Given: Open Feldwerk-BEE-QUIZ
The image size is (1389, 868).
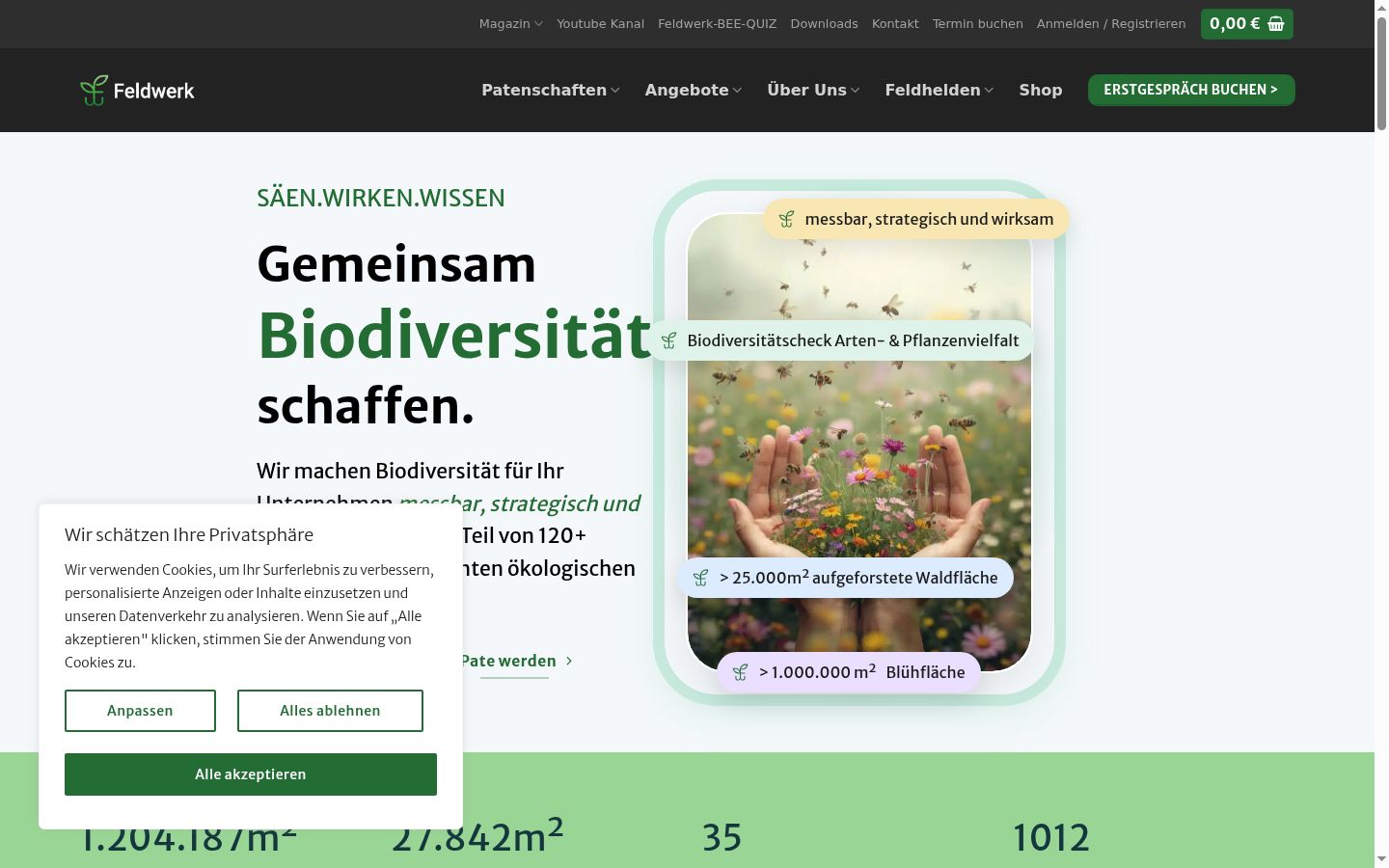Looking at the screenshot, I should (717, 24).
